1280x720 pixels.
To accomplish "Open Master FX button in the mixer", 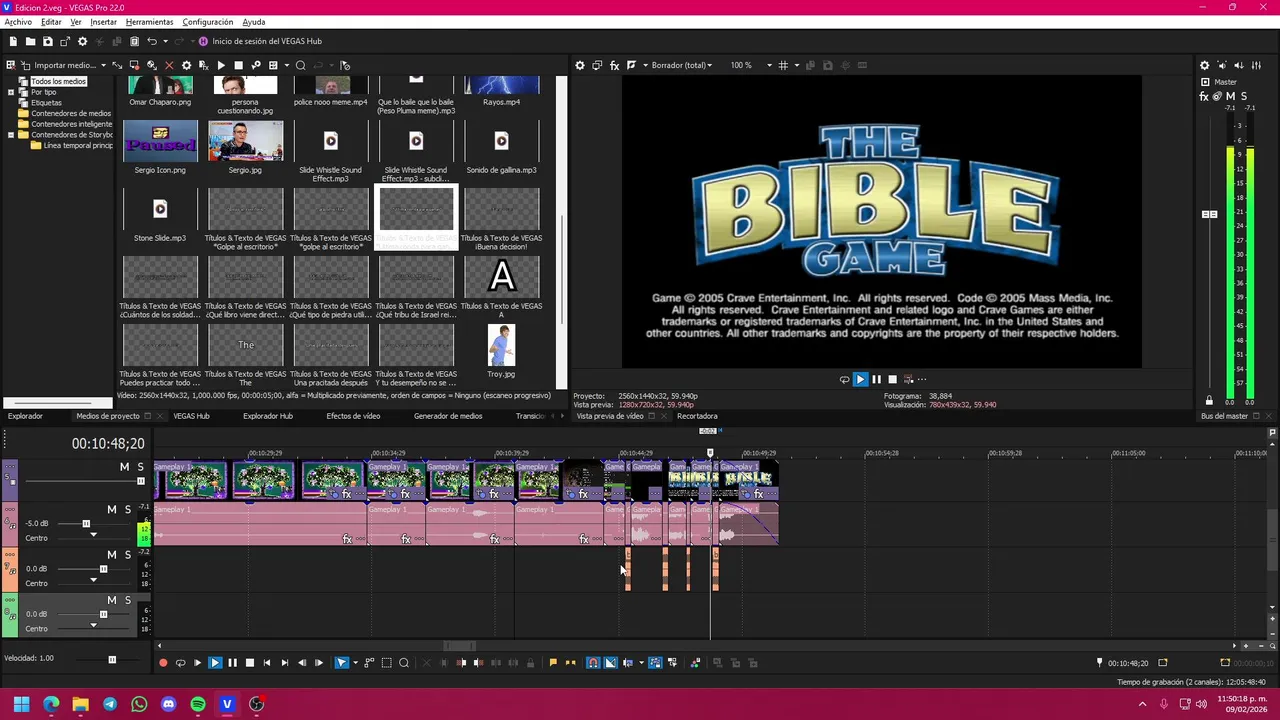I will [x=1204, y=96].
